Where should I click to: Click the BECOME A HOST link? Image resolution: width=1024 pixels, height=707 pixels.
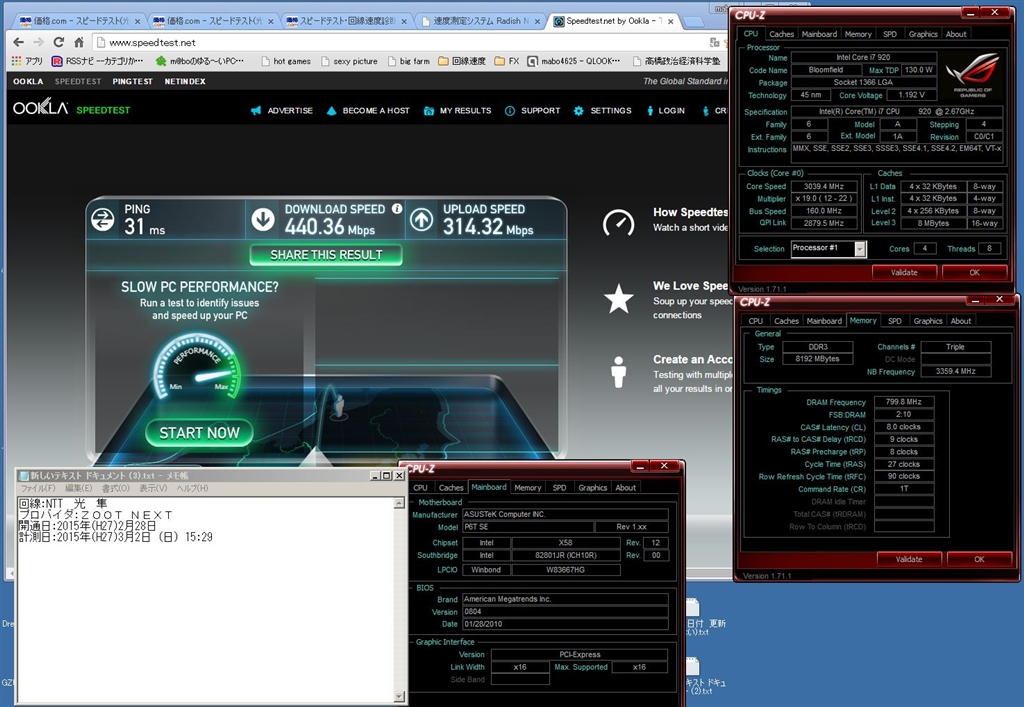pos(376,110)
